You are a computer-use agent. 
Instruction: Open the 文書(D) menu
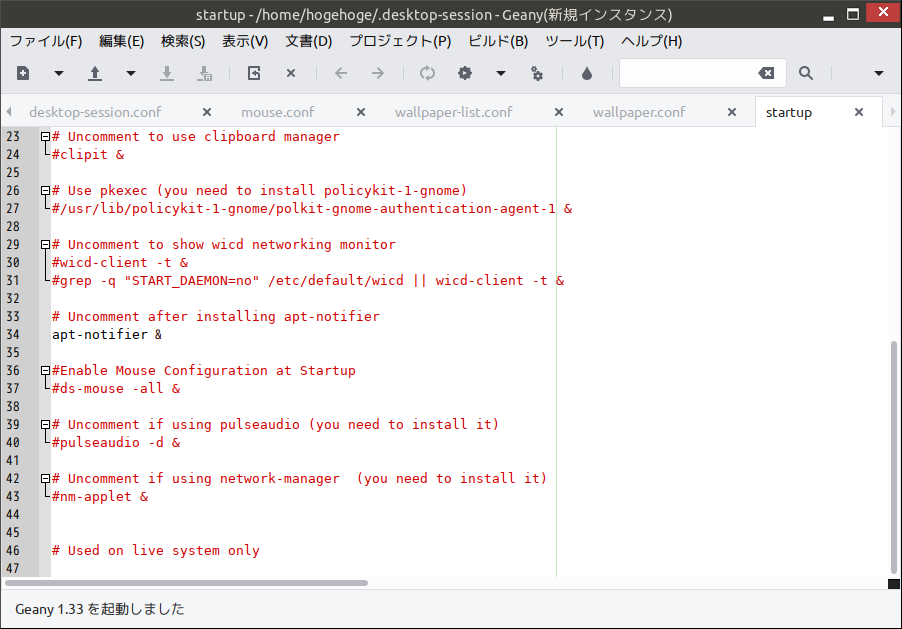(x=309, y=41)
